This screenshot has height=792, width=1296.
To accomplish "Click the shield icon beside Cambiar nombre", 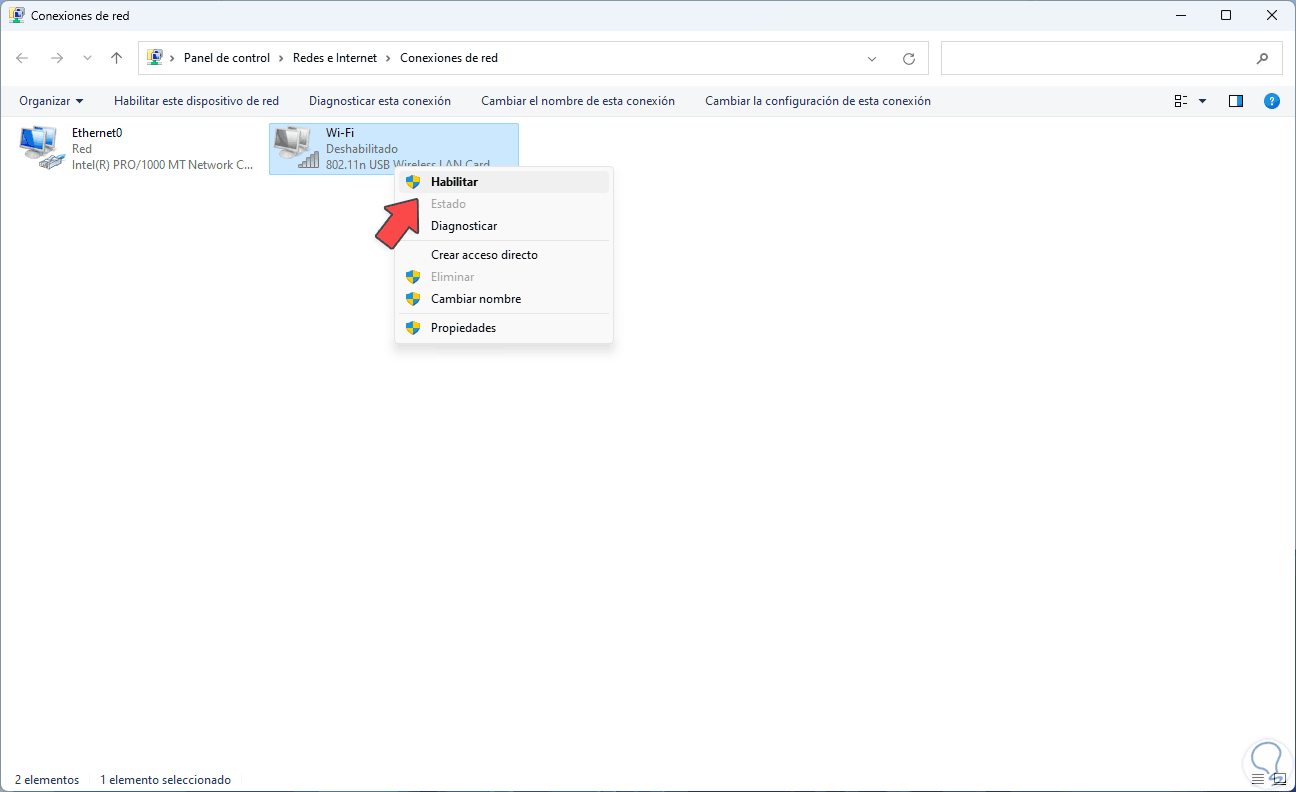I will pos(412,299).
